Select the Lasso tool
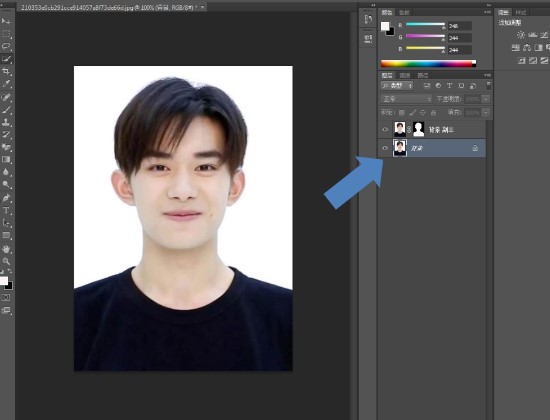 click(x=6, y=46)
